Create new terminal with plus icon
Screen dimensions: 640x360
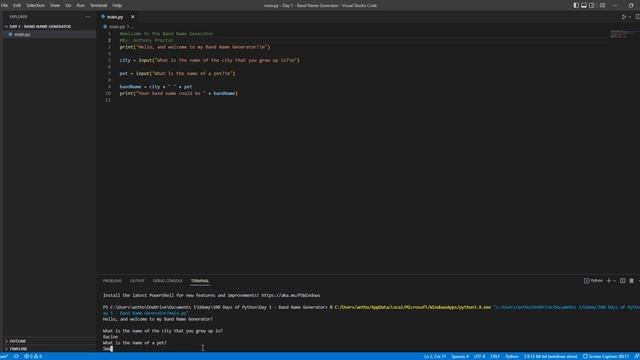pyautogui.click(x=609, y=280)
